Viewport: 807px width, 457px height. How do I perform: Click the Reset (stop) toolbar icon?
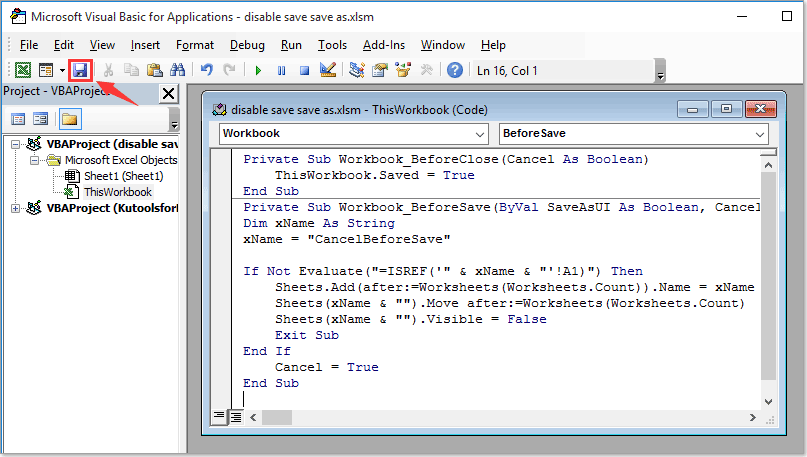[x=302, y=70]
